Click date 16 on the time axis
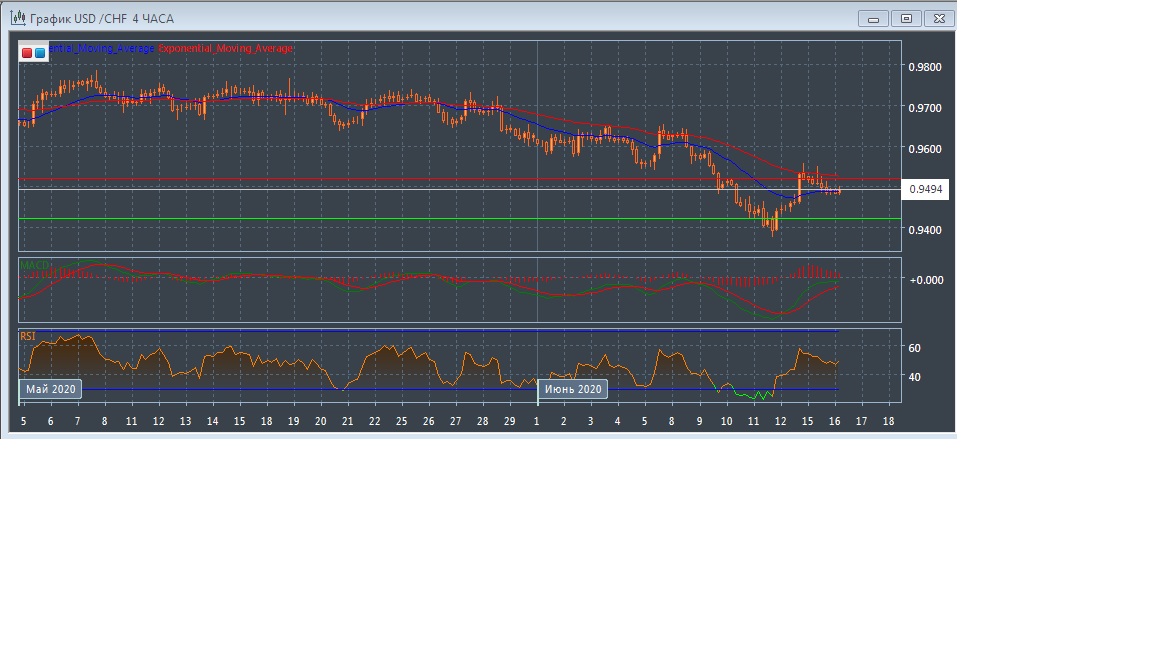1152x648 pixels. pos(835,422)
